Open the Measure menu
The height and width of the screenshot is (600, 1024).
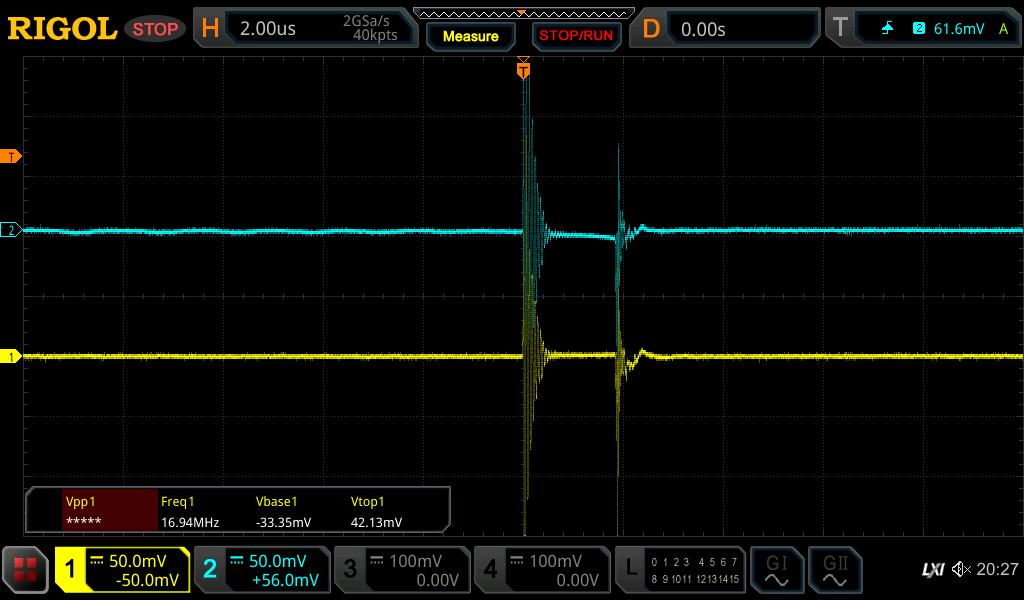coord(470,36)
